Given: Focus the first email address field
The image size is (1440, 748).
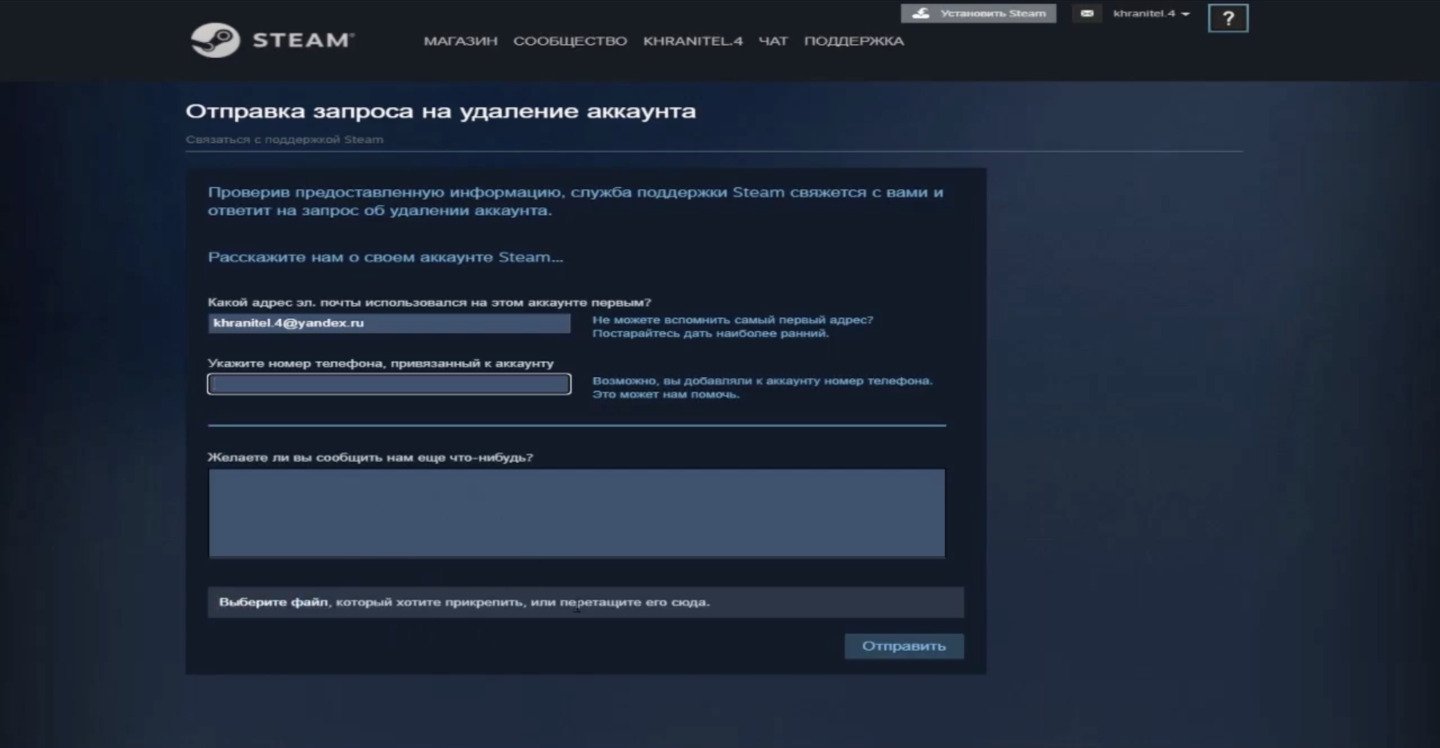Looking at the screenshot, I should 389,323.
